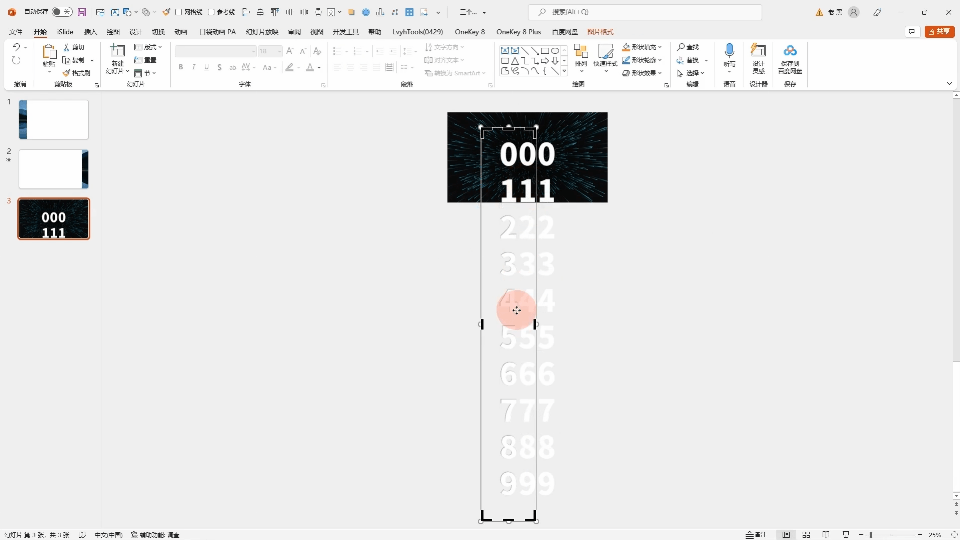Click the Save to Baidu cloud icon
Viewport: 960px width, 540px height.
(x=790, y=56)
